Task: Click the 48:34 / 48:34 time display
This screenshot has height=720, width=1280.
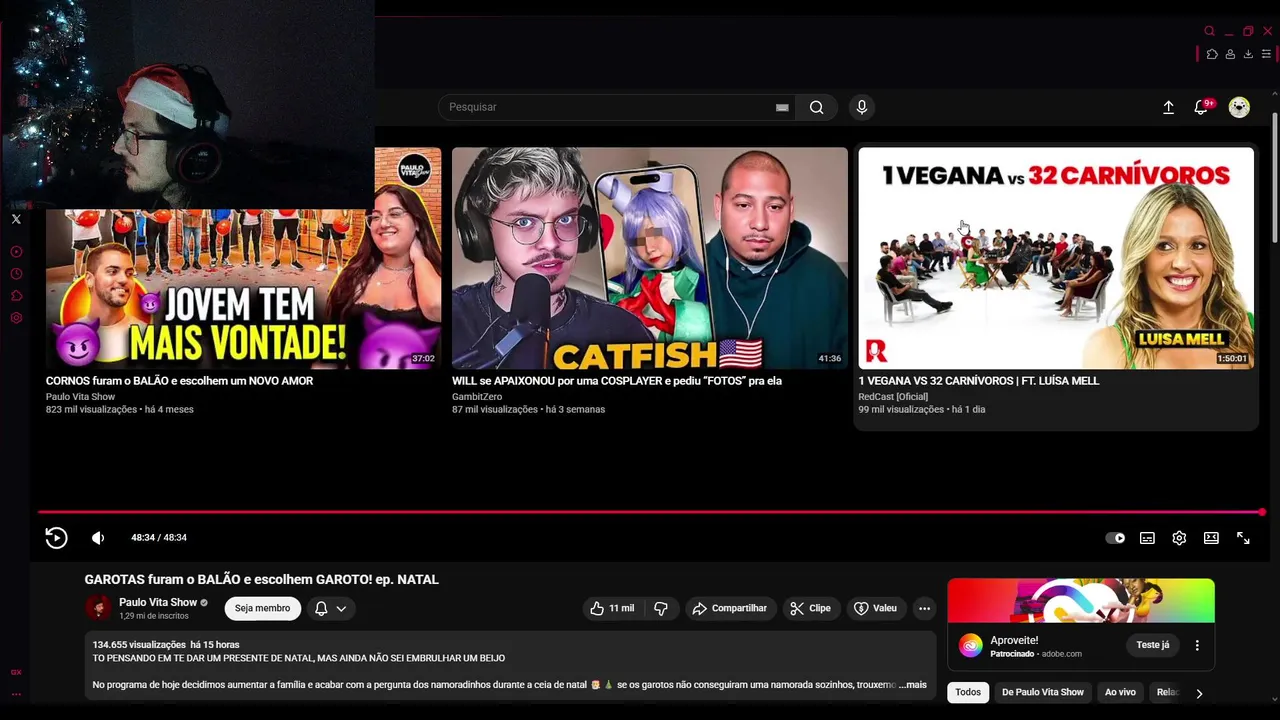Action: click(x=159, y=538)
